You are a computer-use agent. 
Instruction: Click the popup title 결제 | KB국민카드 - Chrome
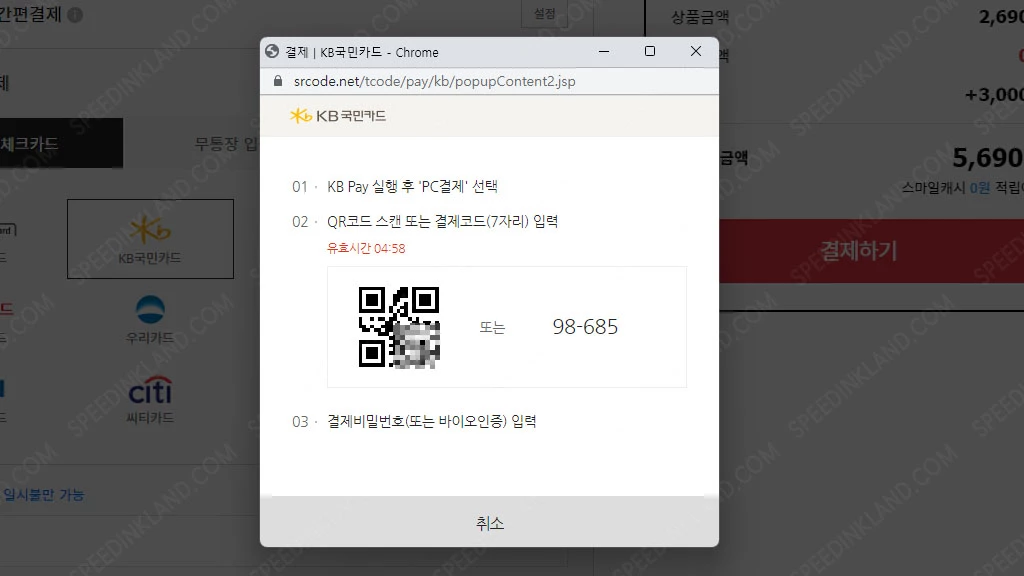click(x=362, y=52)
